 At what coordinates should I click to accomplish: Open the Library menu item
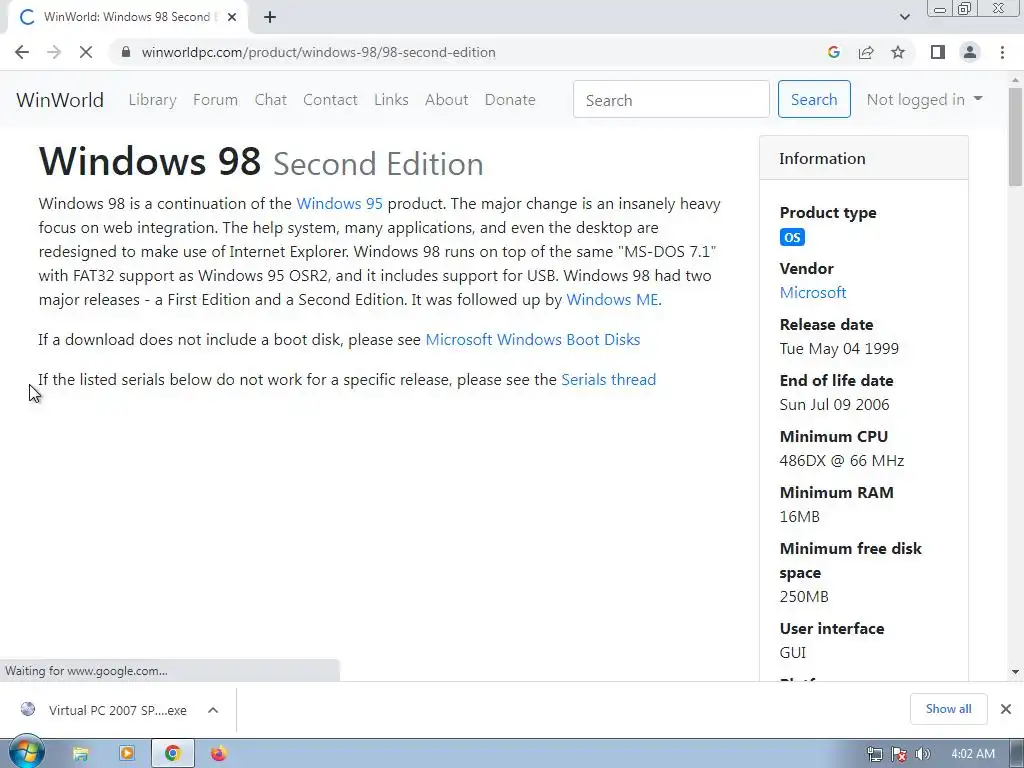coord(152,100)
